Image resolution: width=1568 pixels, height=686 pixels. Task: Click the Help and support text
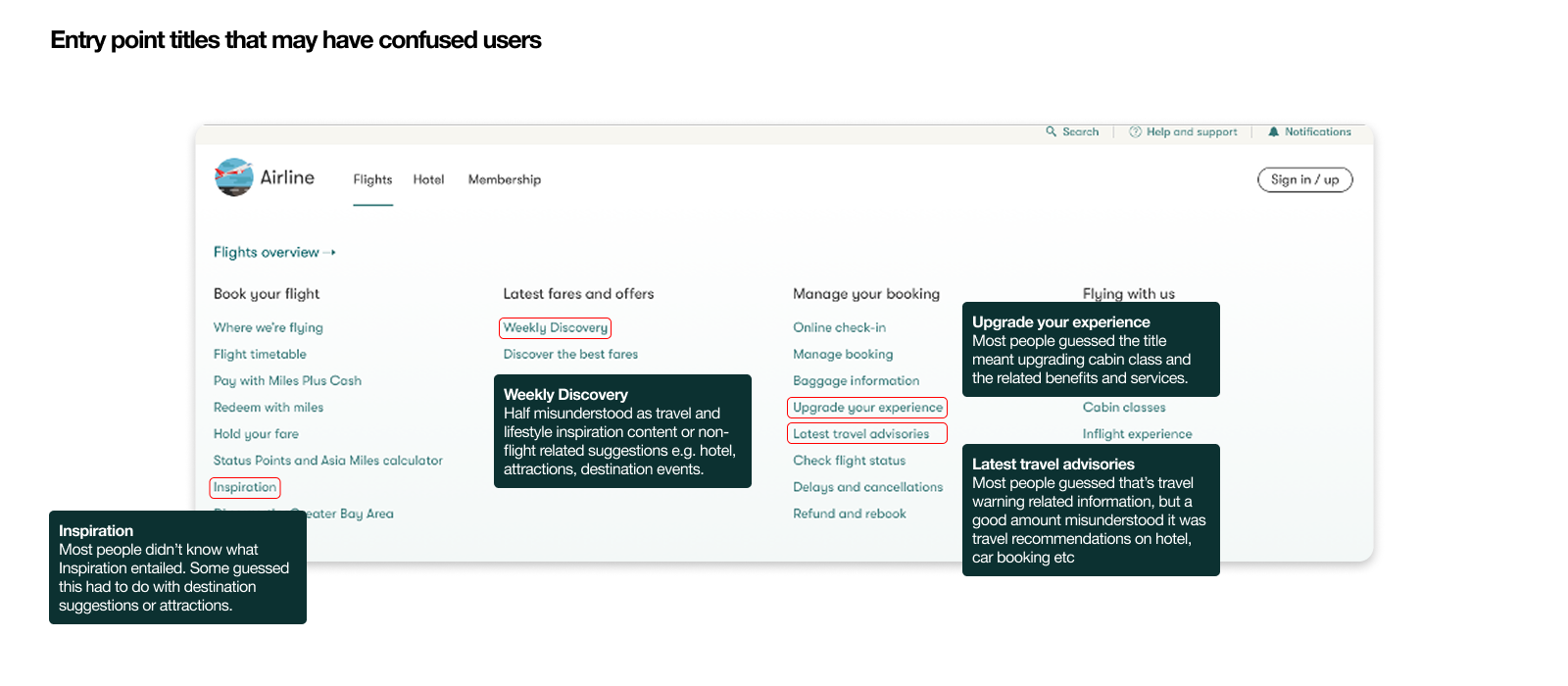pos(1192,131)
